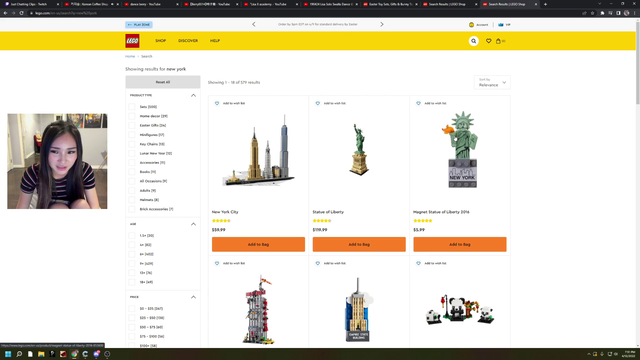
Task: Open the HELP menu
Action: click(x=215, y=41)
